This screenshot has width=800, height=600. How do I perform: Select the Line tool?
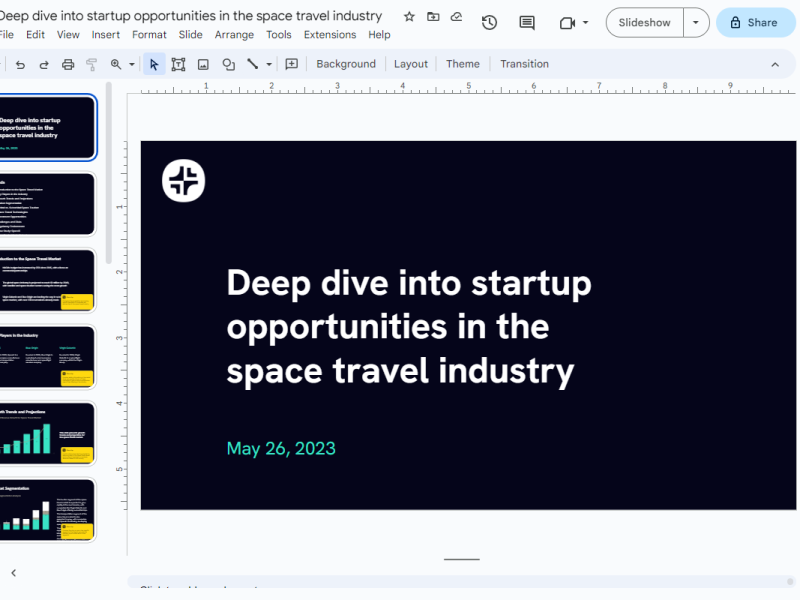click(x=253, y=64)
